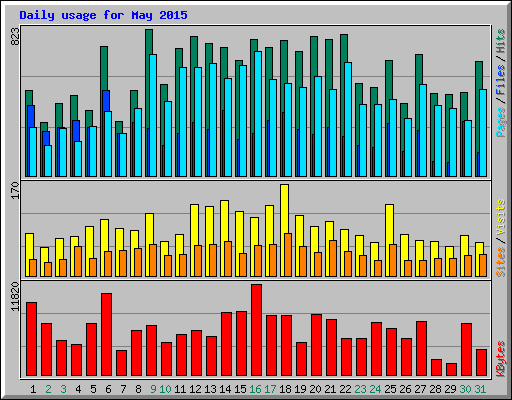The height and width of the screenshot is (400, 512).
Task: Click day label '16' on the x-axis
Action: pyautogui.click(x=255, y=389)
